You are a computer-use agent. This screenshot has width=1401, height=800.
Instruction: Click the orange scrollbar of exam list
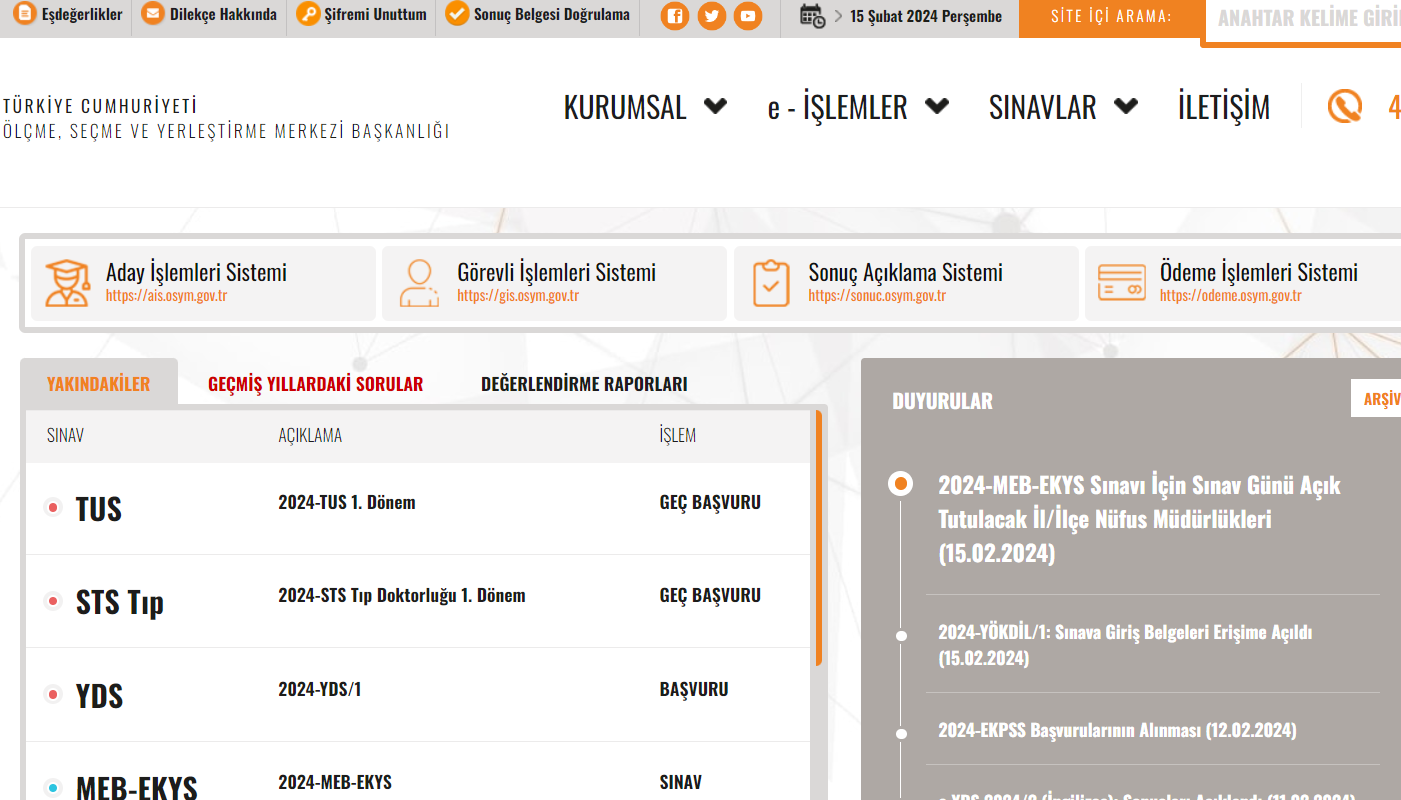pyautogui.click(x=819, y=540)
